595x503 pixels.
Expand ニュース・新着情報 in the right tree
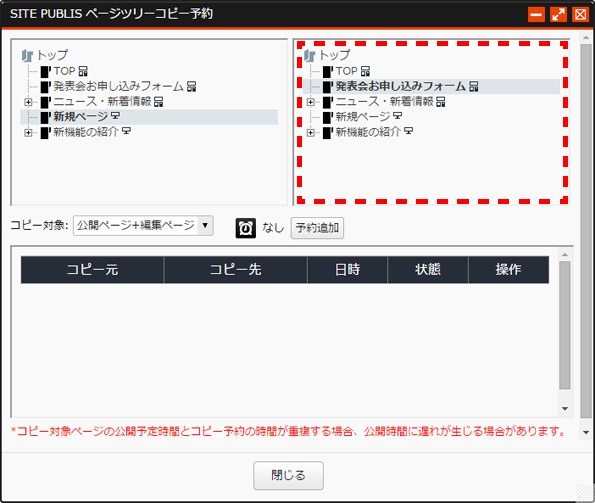(x=310, y=102)
